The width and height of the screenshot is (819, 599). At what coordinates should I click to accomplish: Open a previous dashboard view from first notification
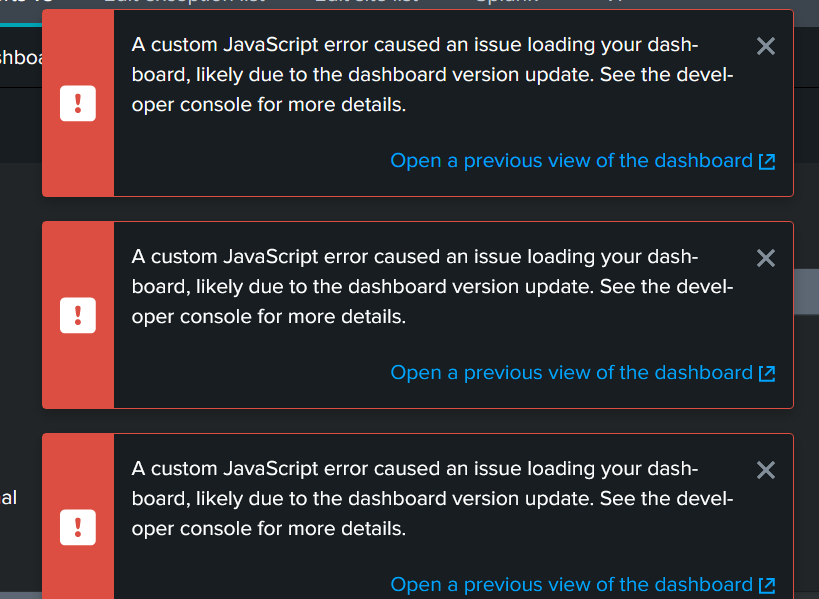pyautogui.click(x=570, y=161)
